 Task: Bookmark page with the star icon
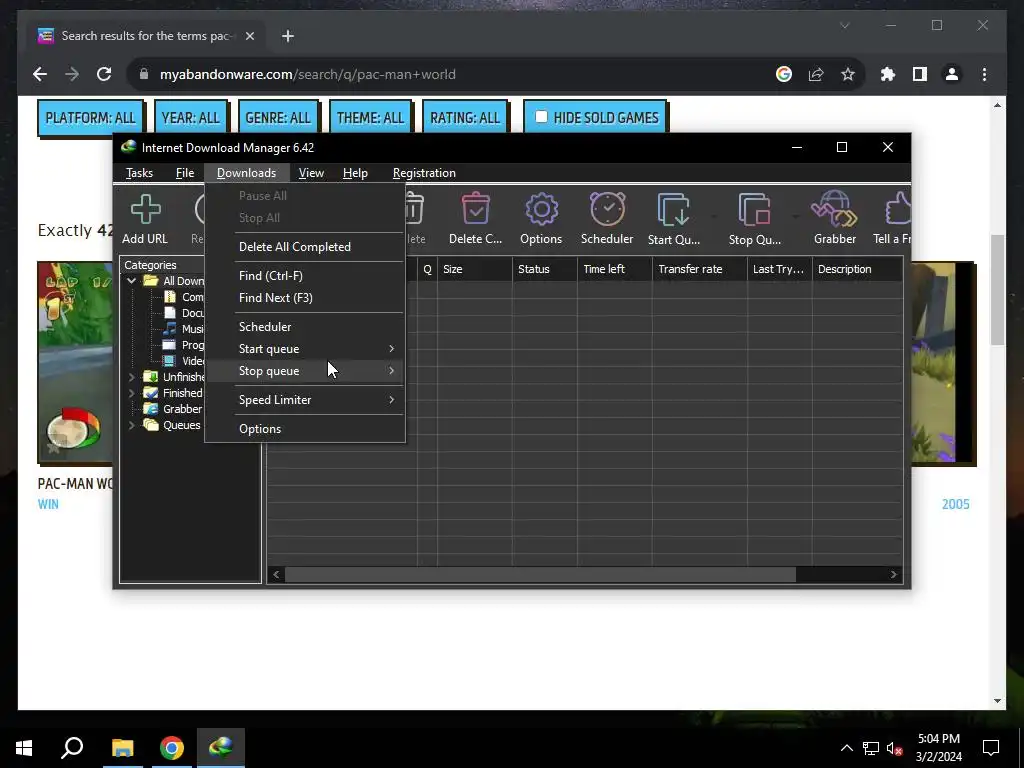[848, 74]
